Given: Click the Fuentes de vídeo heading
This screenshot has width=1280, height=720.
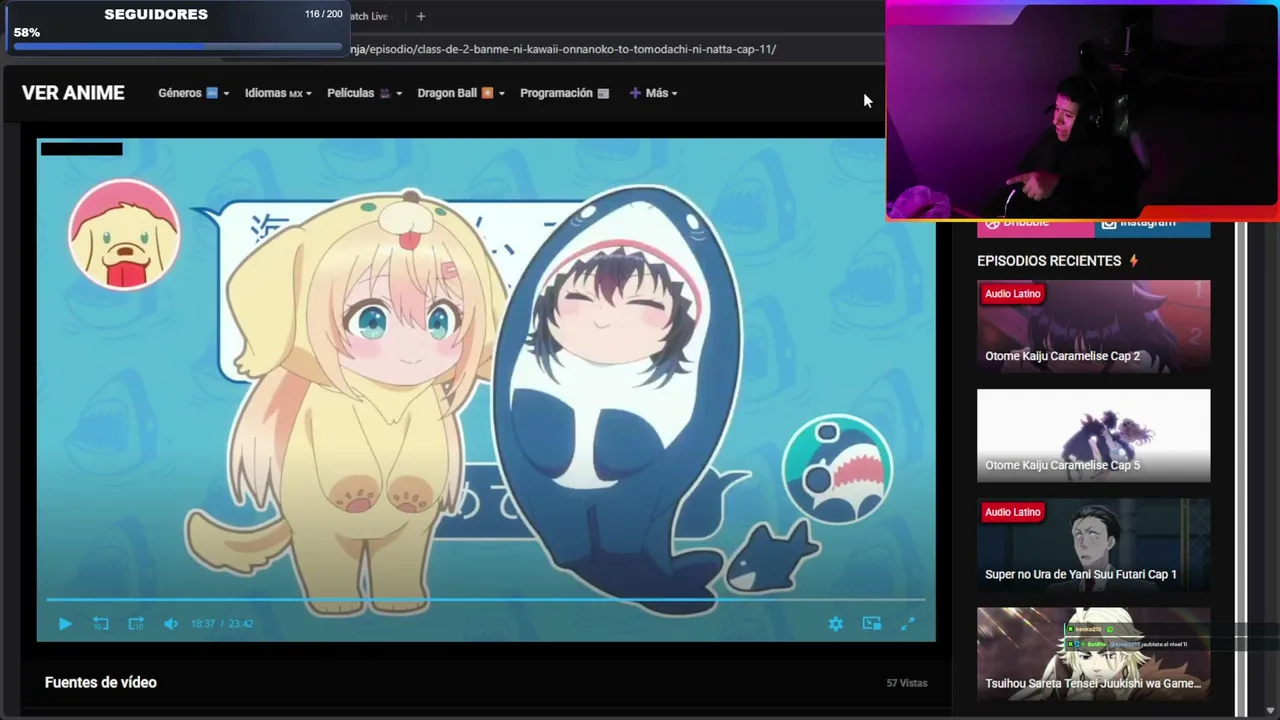Looking at the screenshot, I should point(101,683).
